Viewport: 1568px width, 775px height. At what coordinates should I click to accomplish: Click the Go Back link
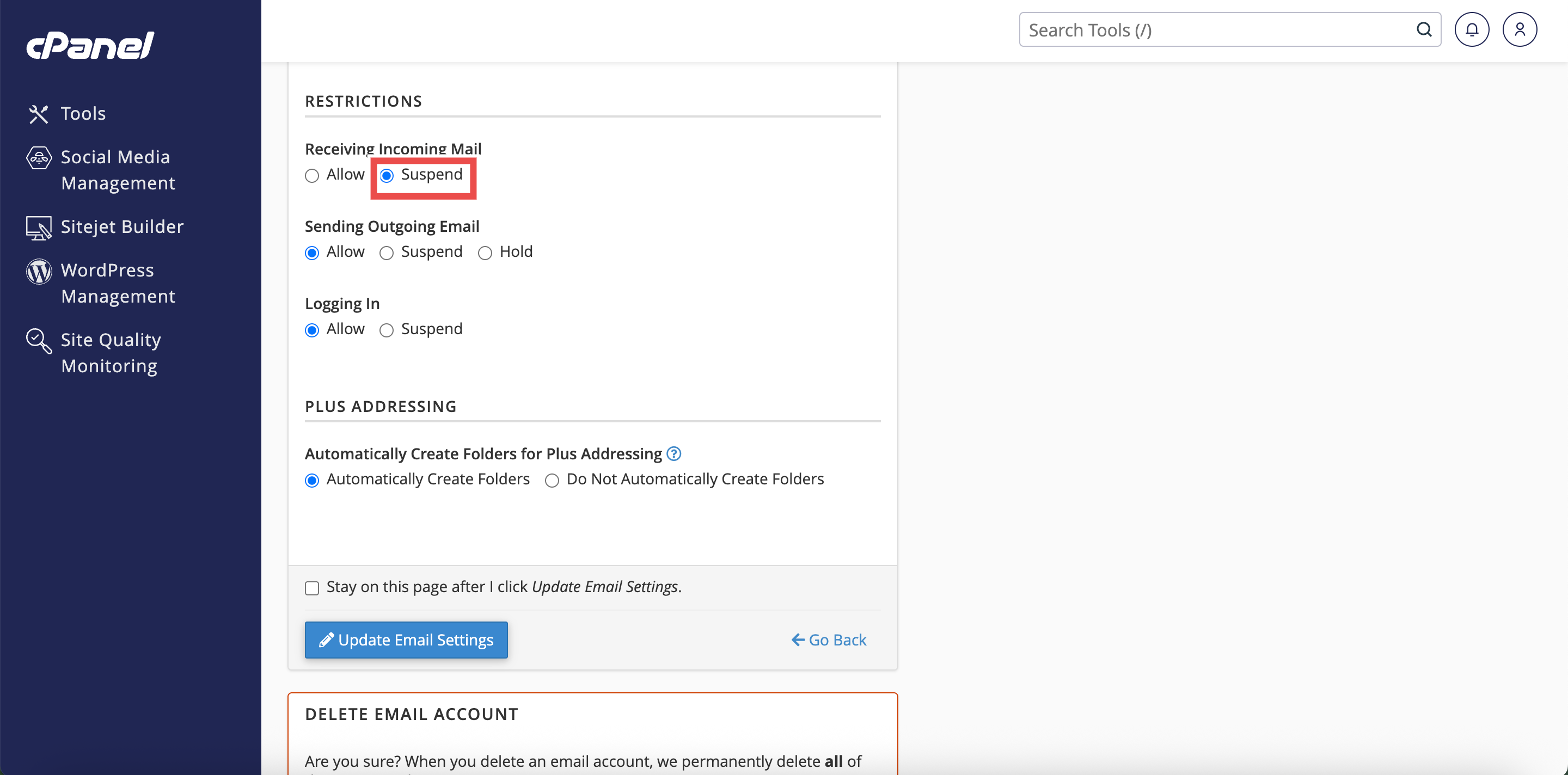point(829,640)
